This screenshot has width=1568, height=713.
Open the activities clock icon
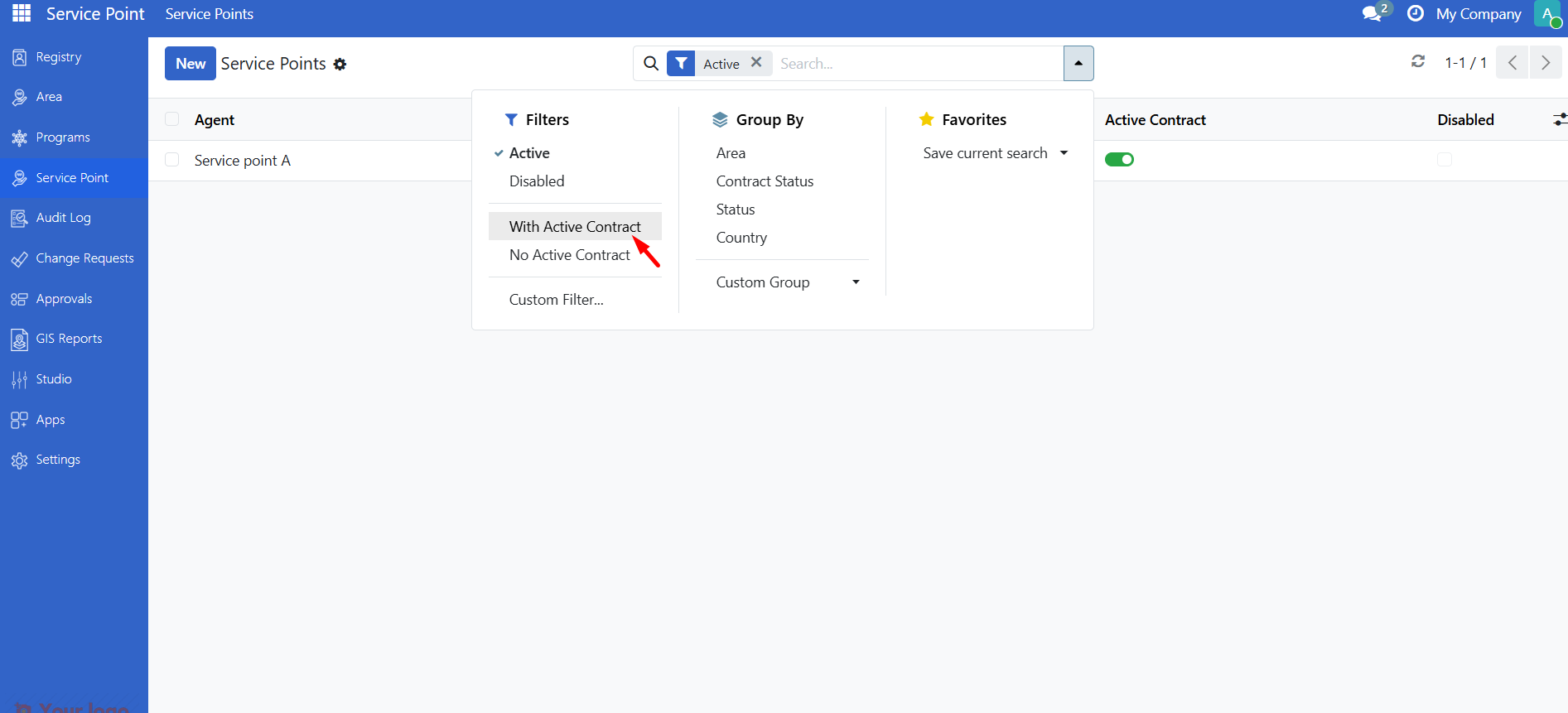[1416, 13]
